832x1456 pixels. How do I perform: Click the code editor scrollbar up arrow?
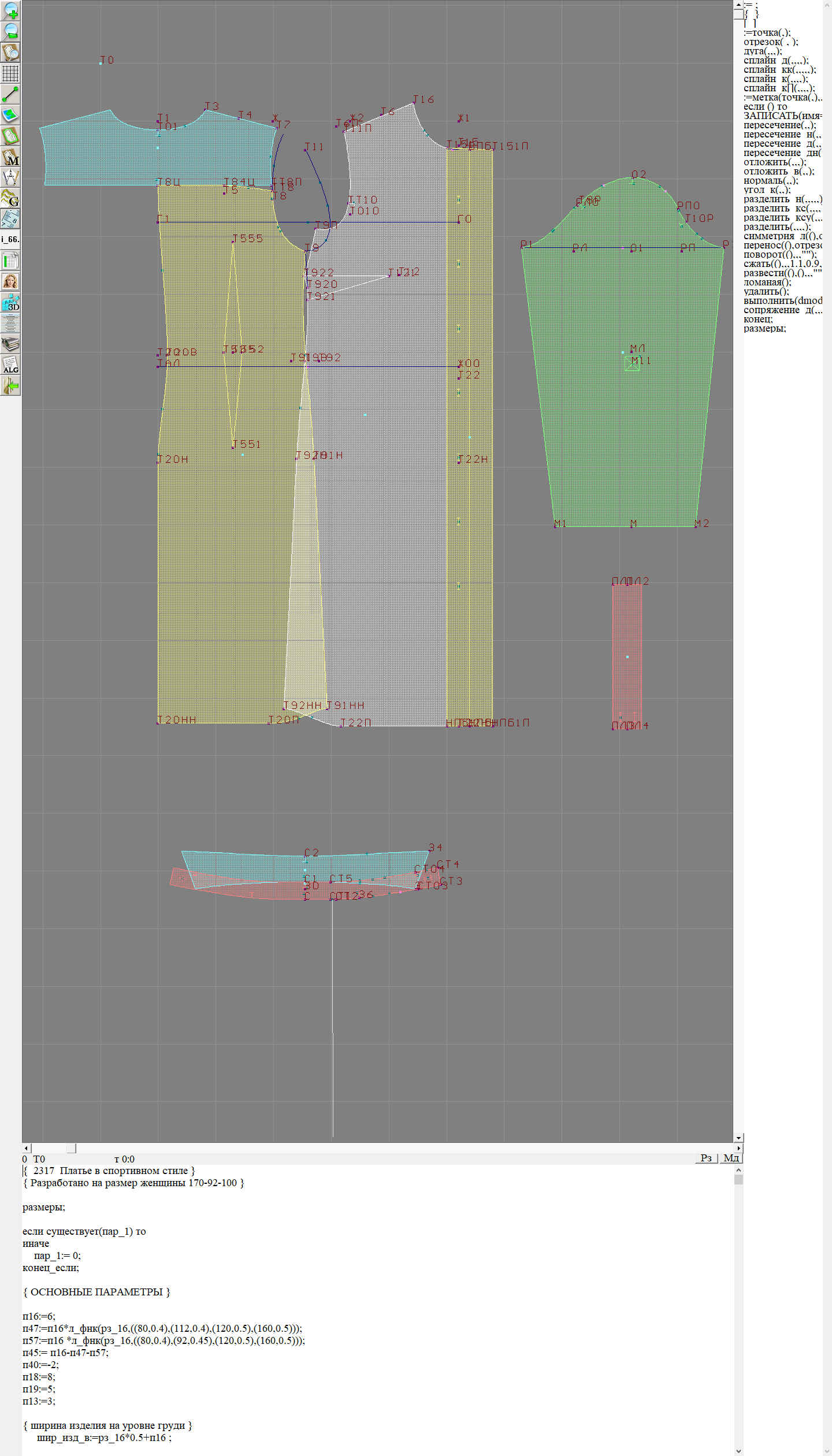point(738,1170)
